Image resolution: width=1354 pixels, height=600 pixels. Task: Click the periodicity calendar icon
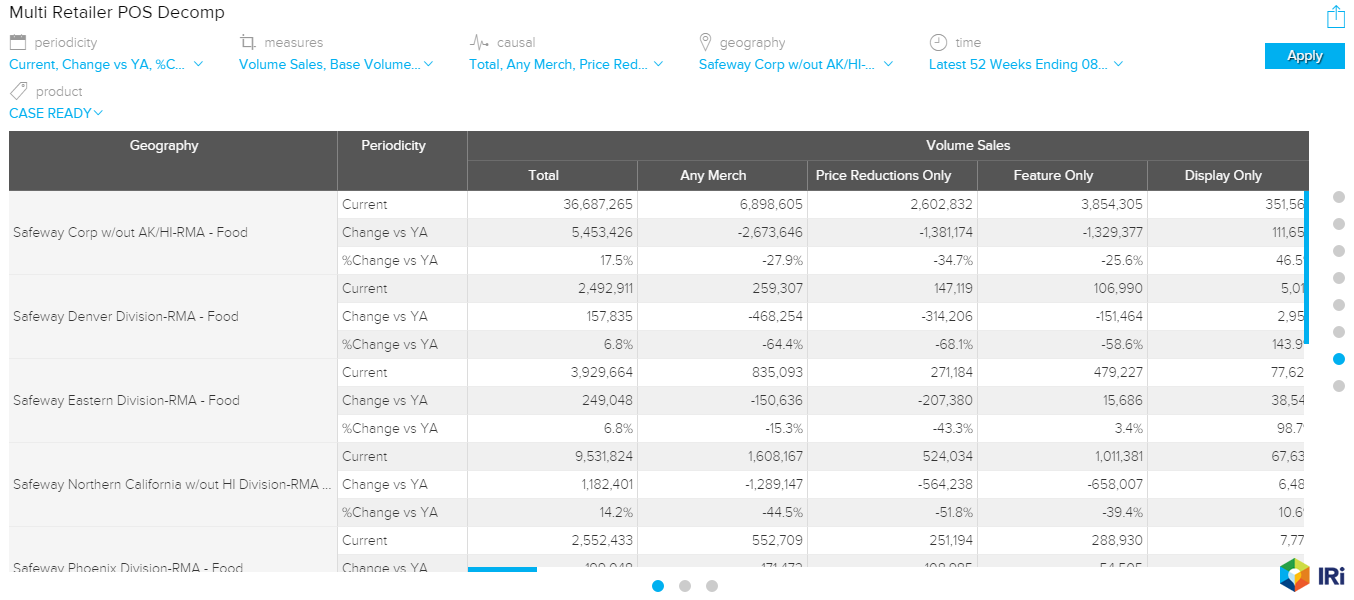17,42
